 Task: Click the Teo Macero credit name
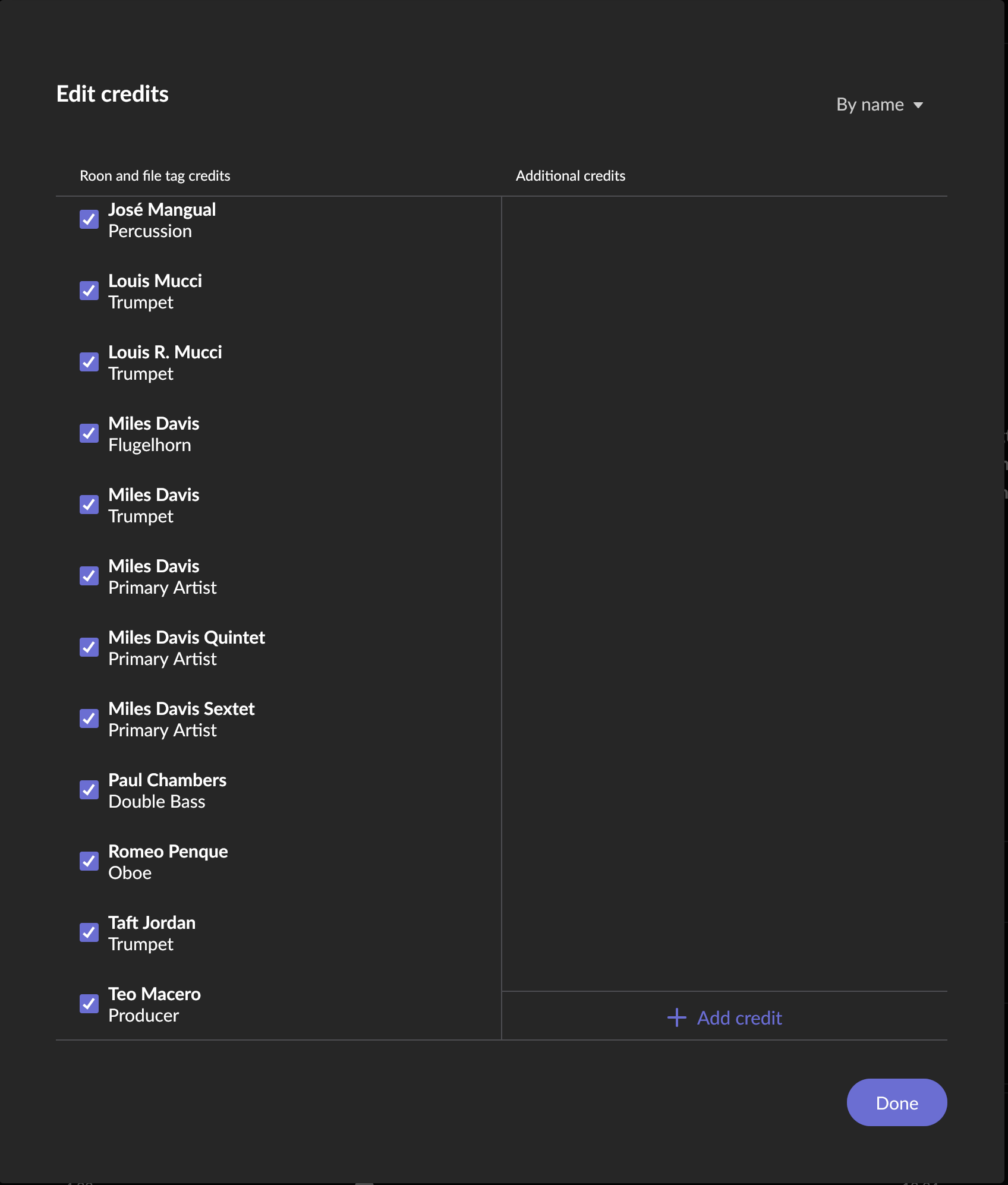click(x=155, y=994)
